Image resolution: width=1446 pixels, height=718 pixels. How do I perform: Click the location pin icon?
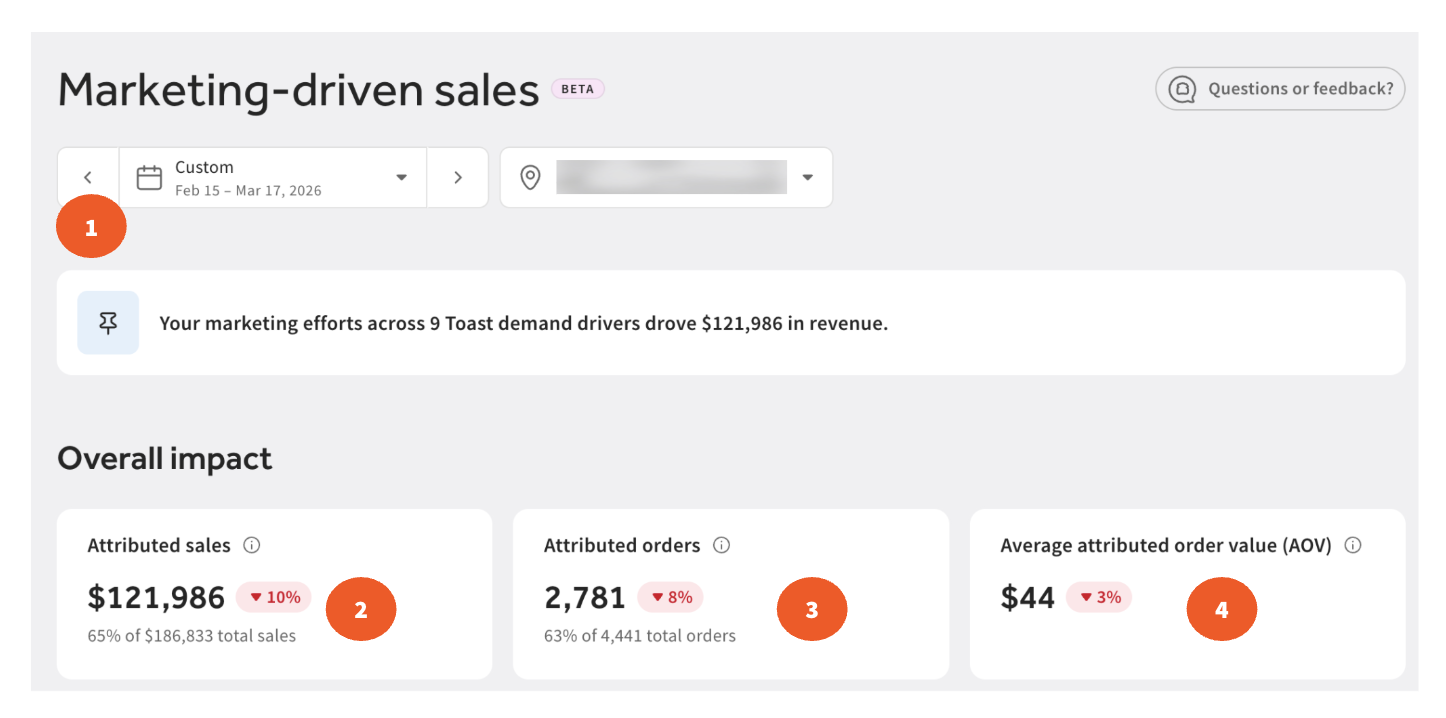point(530,178)
